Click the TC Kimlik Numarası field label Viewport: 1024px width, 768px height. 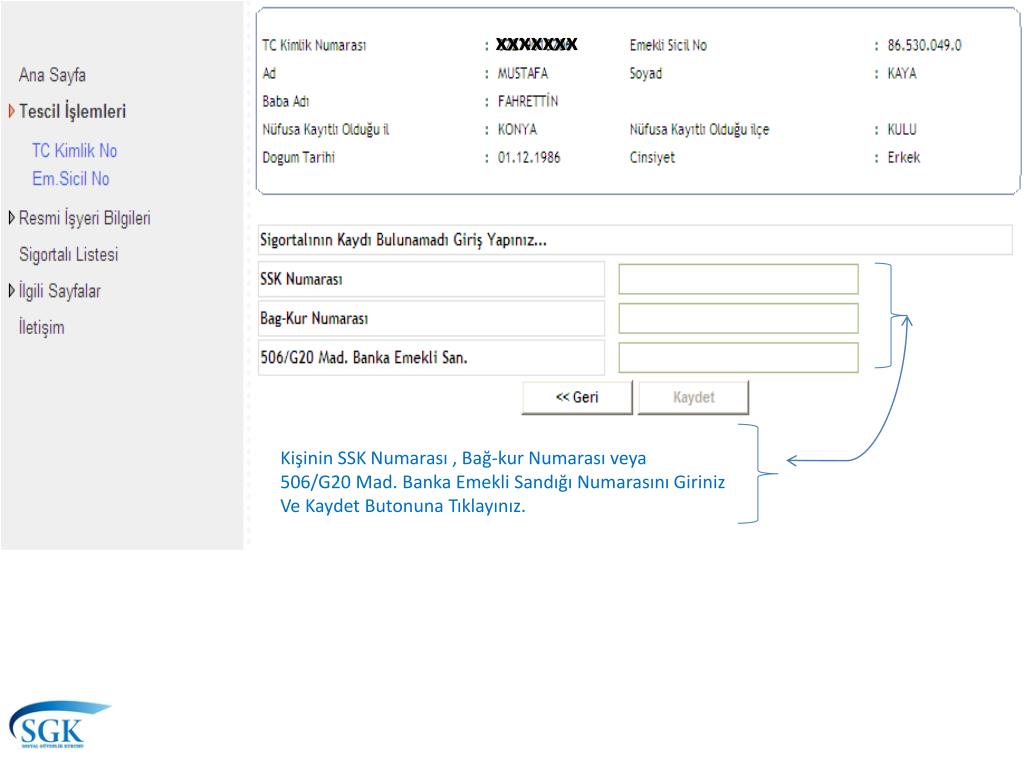click(x=314, y=46)
